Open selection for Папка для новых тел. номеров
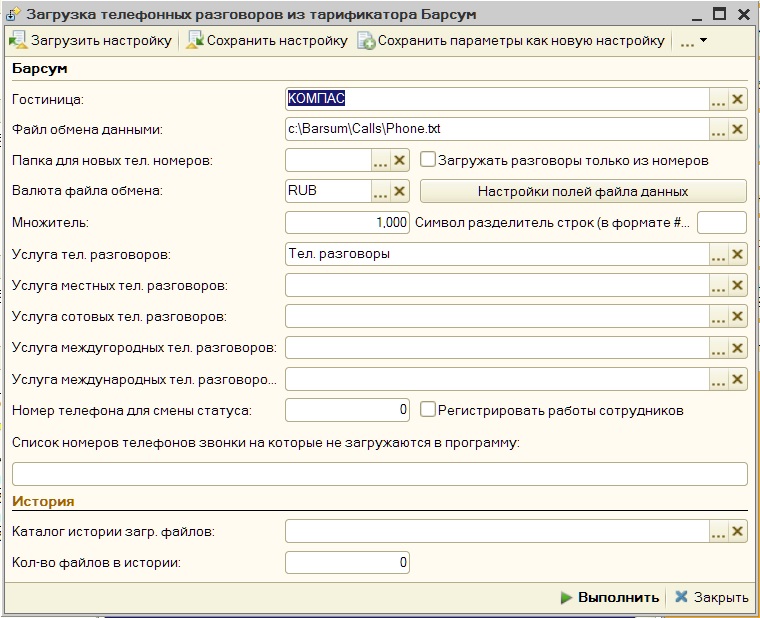Screen dimensions: 760x618 pos(380,160)
